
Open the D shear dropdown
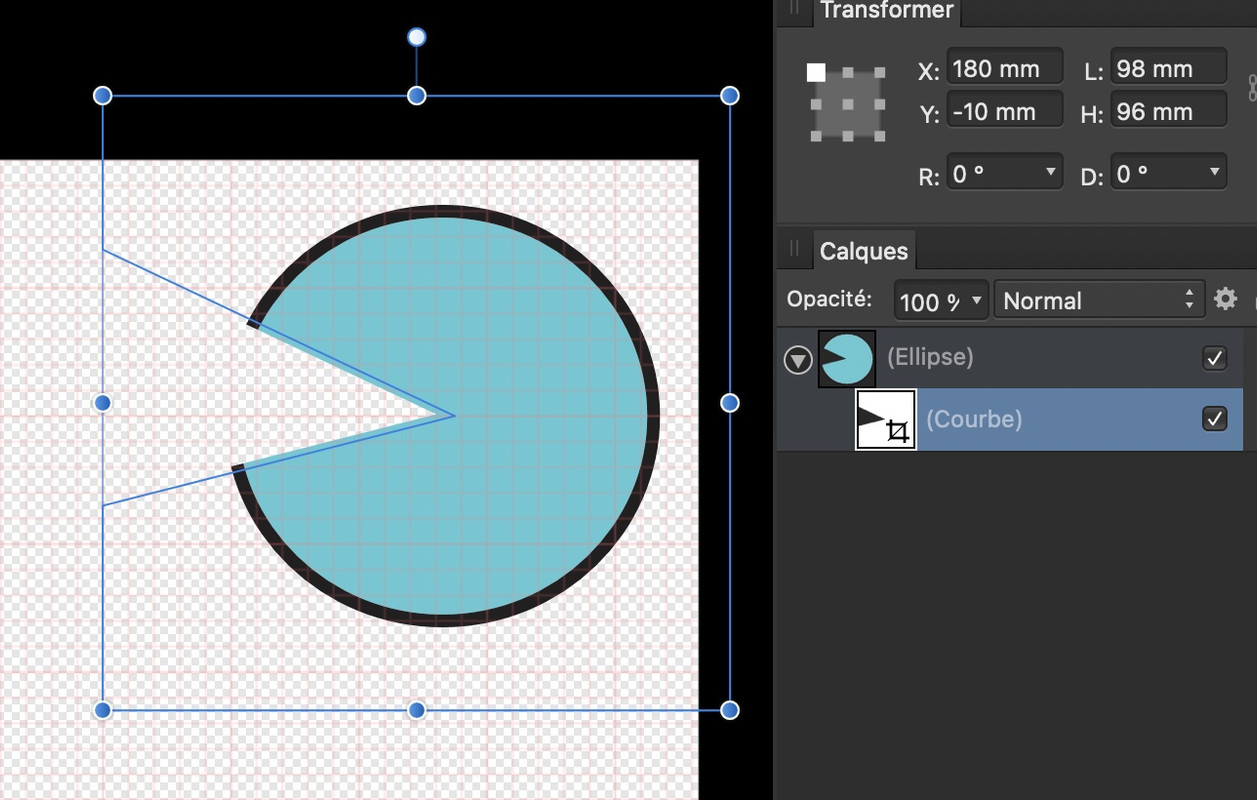point(1168,174)
